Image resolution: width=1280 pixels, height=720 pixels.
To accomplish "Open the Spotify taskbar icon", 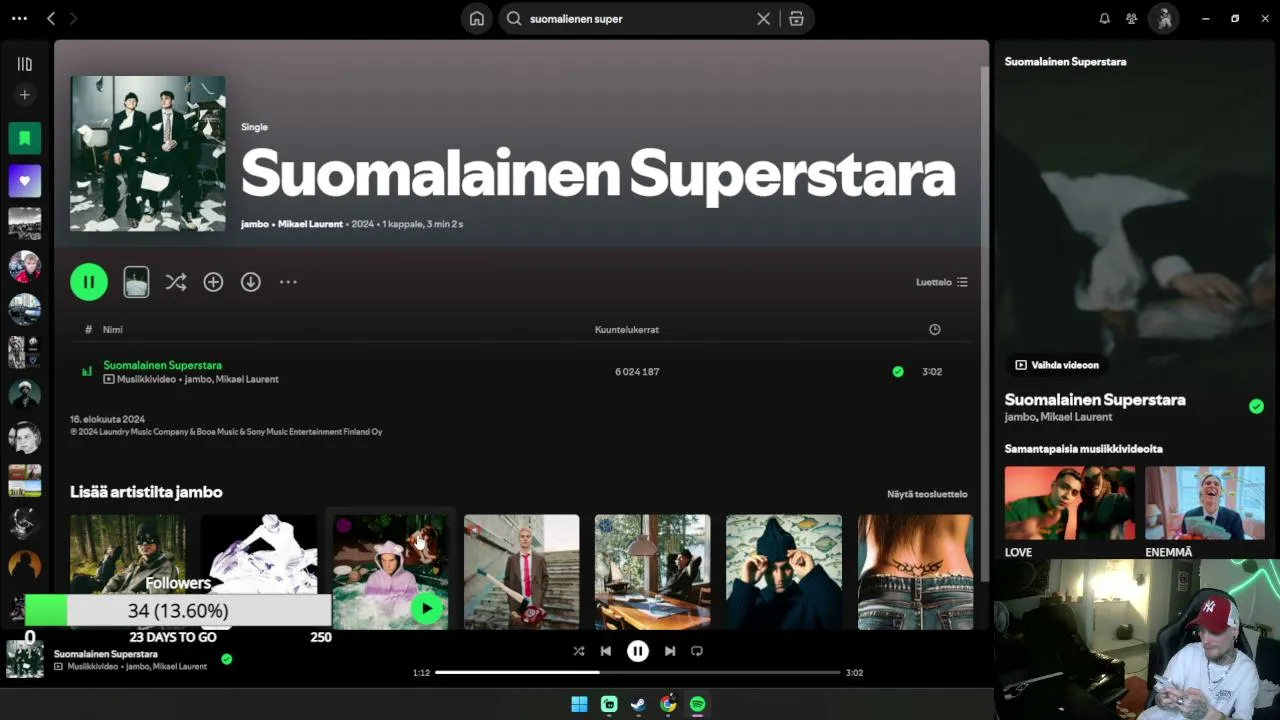I will tap(698, 704).
